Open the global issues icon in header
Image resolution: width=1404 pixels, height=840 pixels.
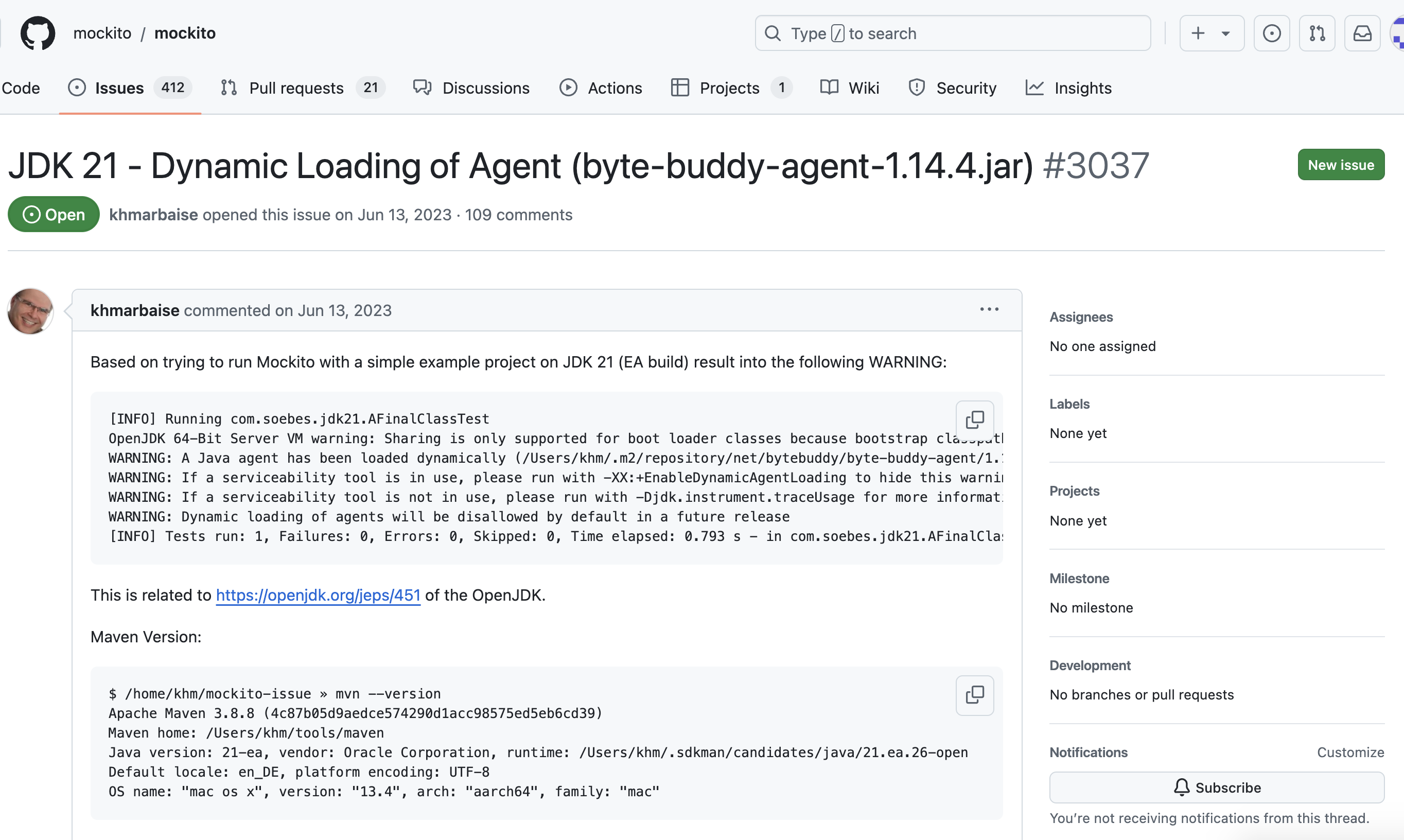tap(1272, 33)
